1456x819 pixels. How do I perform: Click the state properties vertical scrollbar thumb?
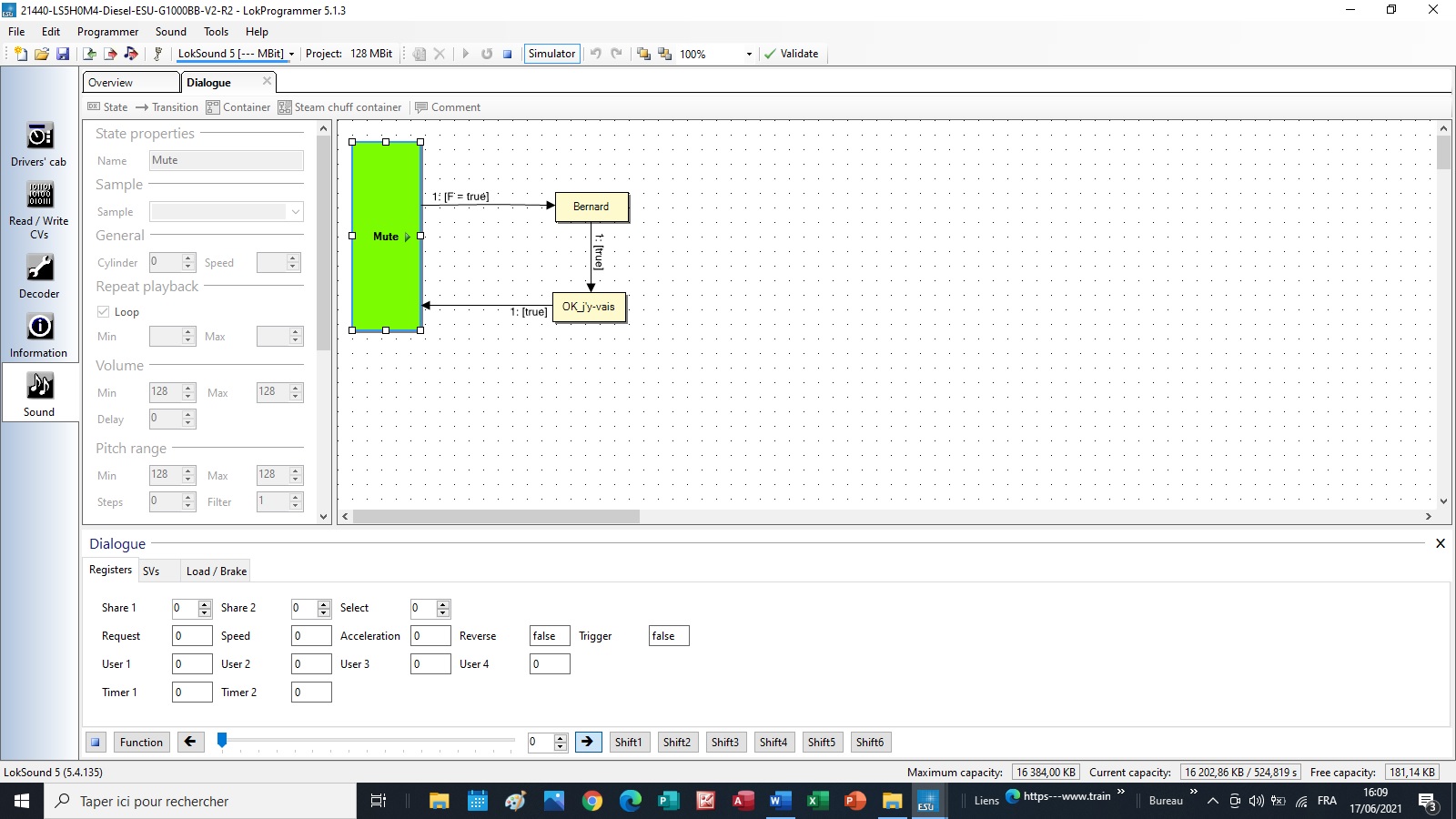tap(323, 242)
